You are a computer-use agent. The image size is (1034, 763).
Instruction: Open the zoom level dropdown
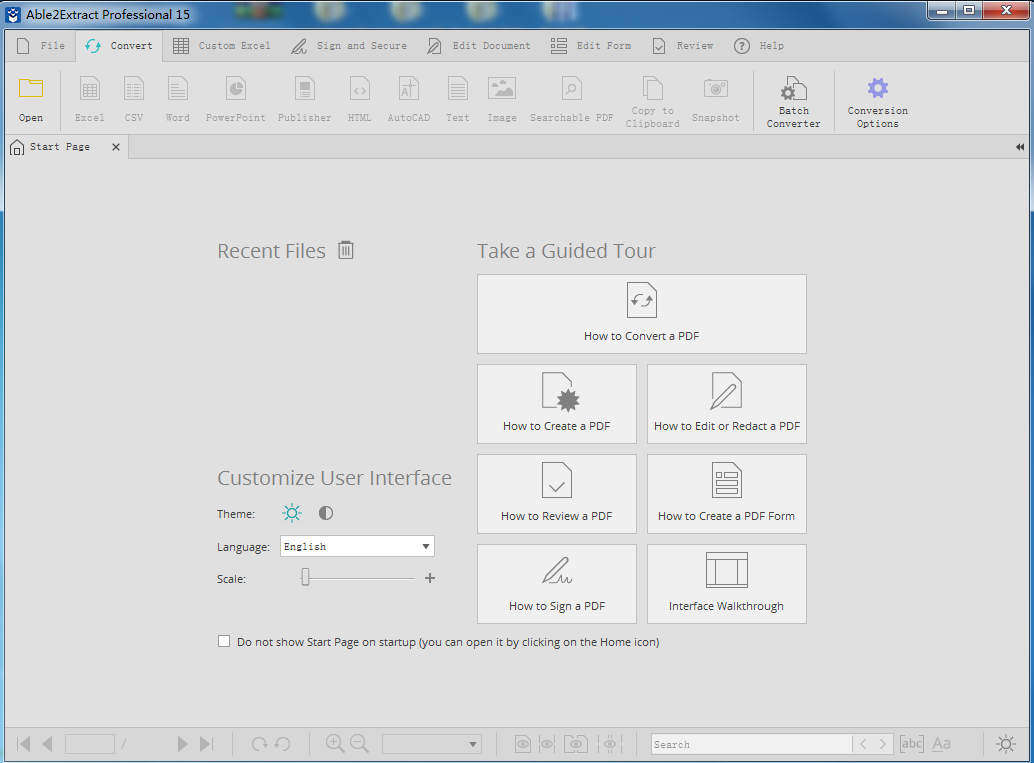(431, 744)
